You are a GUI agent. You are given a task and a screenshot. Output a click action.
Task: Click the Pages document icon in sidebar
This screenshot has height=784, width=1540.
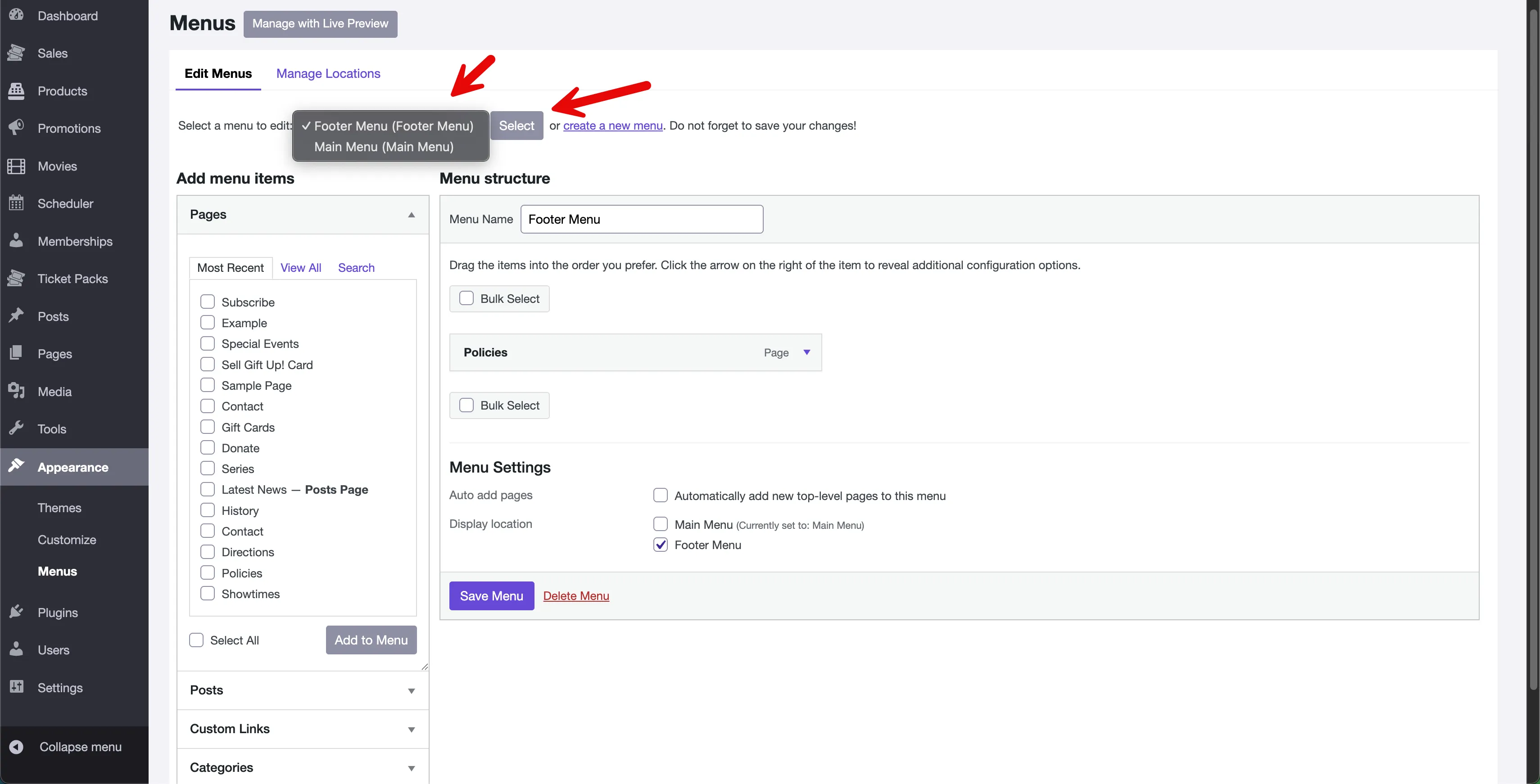tap(16, 353)
